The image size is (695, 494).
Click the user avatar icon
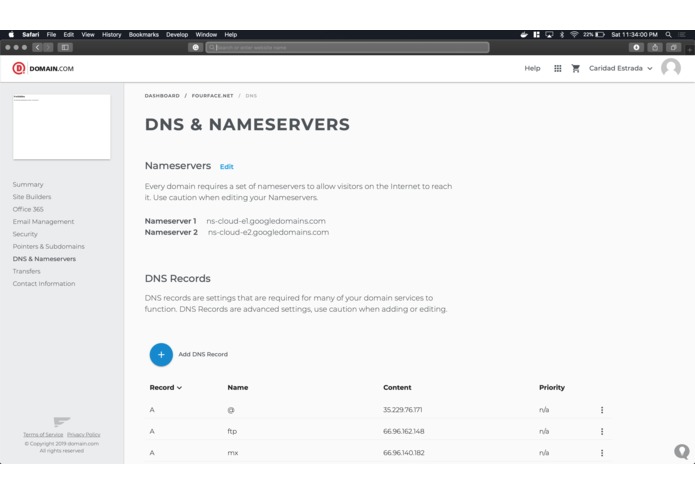coord(671,68)
